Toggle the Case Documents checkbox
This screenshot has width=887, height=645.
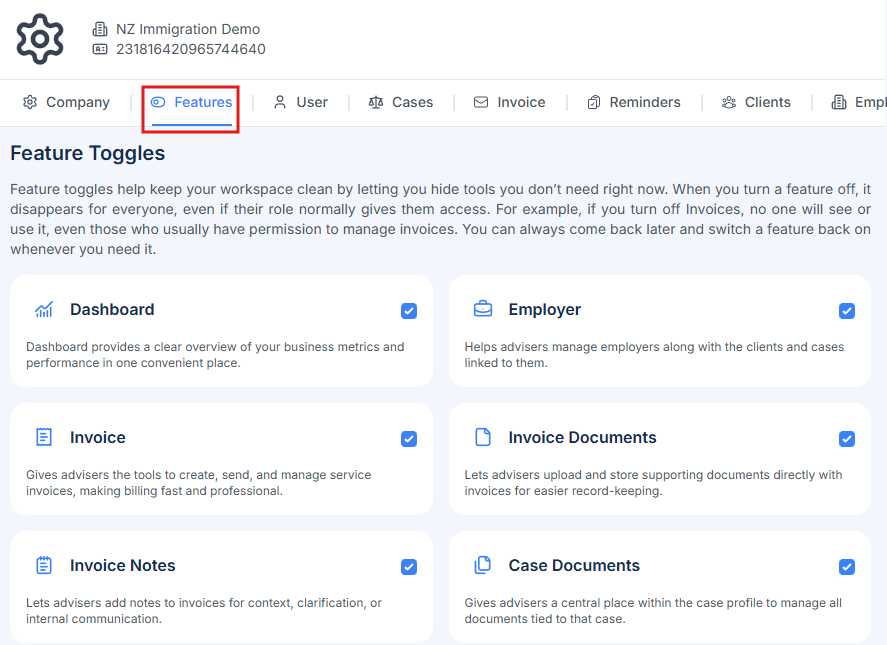(x=847, y=567)
